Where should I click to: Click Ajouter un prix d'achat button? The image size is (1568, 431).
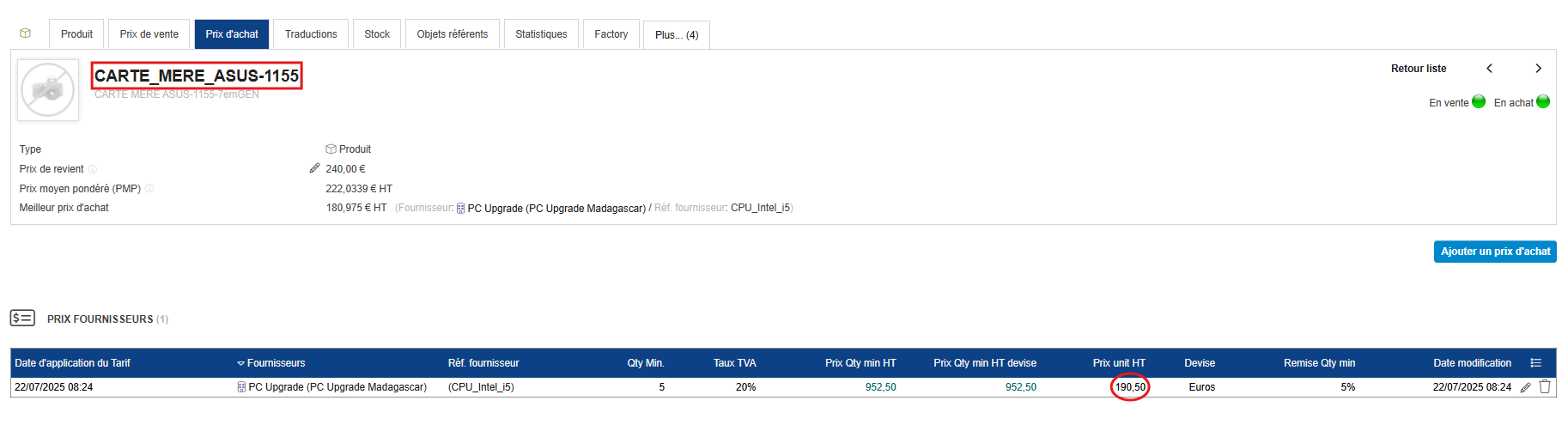pos(1495,252)
